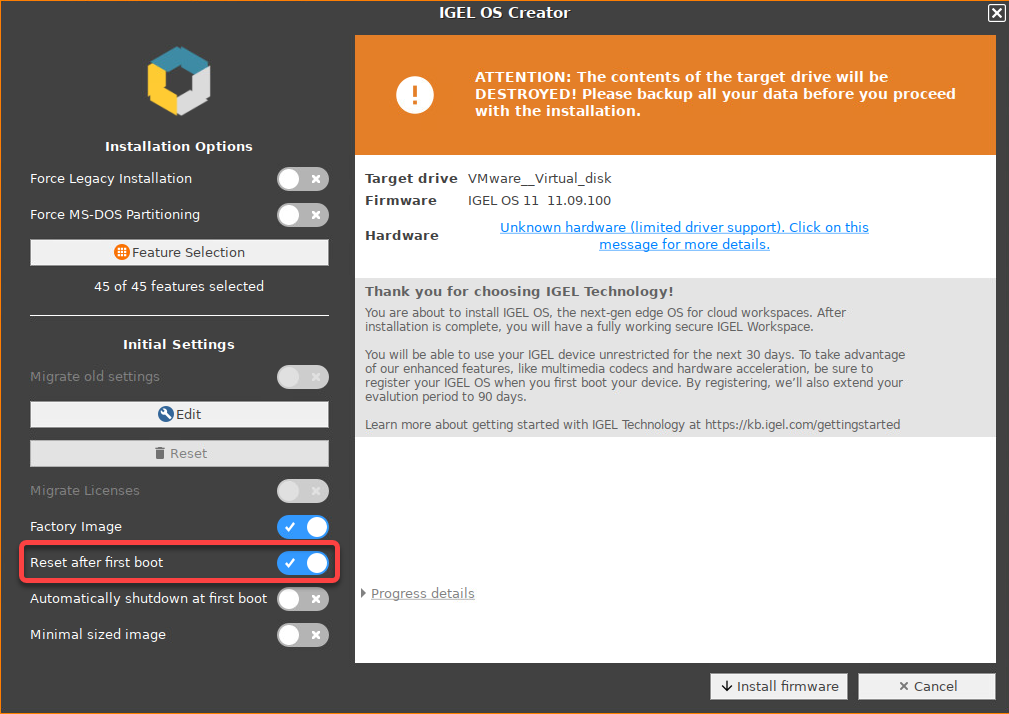
Task: Disable the Factory Image switch
Action: click(302, 527)
